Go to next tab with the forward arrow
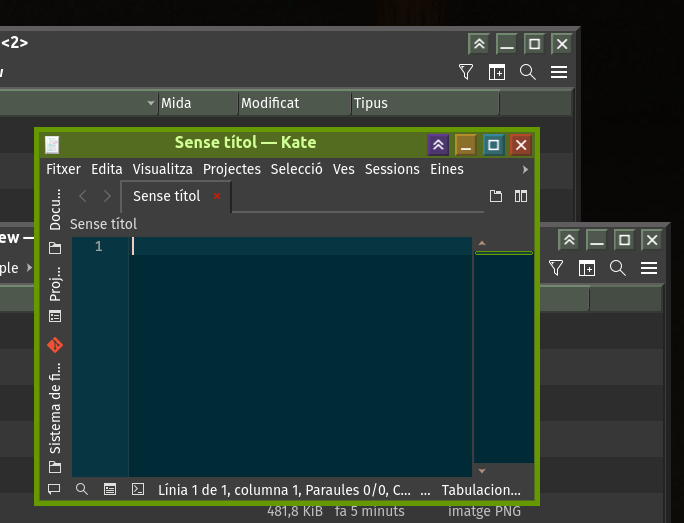684x523 pixels. click(107, 196)
